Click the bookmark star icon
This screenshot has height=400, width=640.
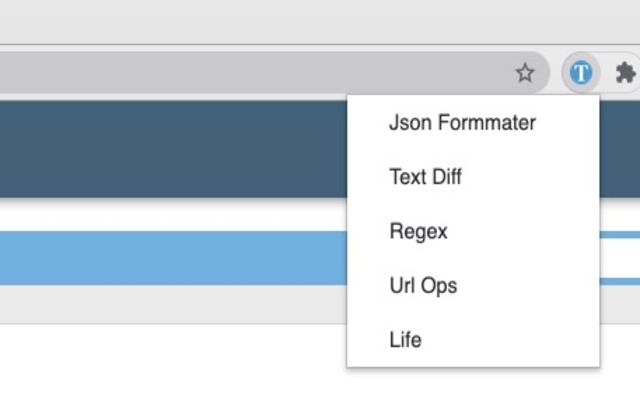[525, 72]
